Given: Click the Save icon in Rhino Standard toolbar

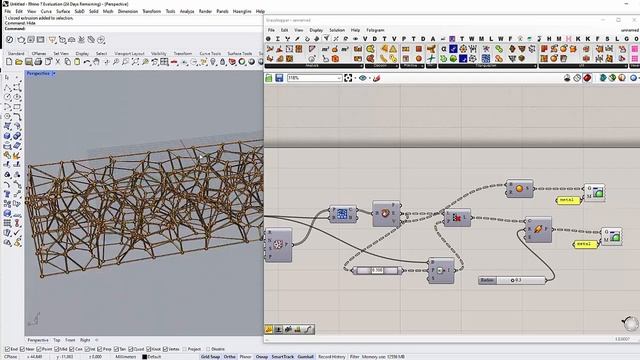Looking at the screenshot, I should coord(29,62).
